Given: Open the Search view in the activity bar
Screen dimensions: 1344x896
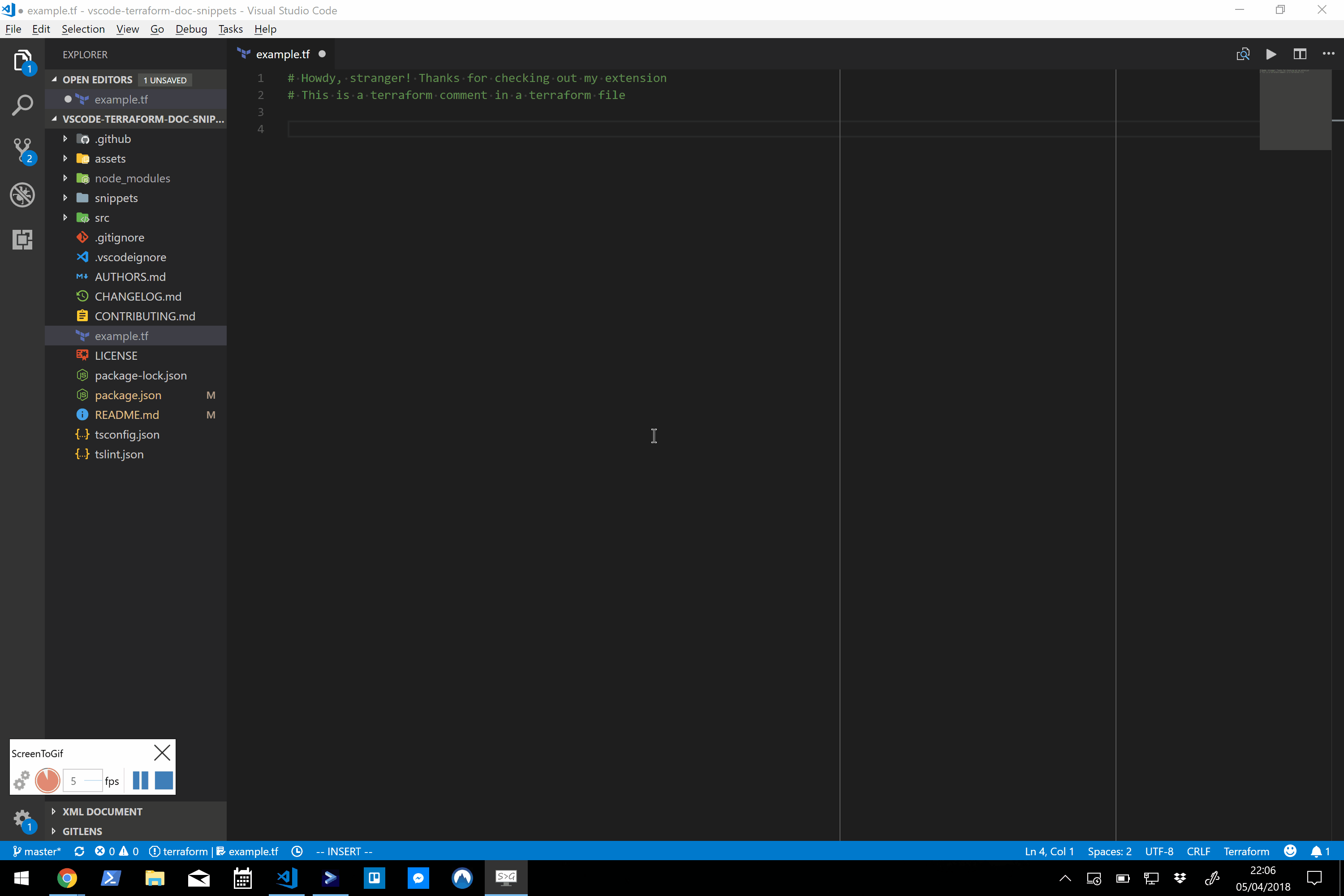Looking at the screenshot, I should pyautogui.click(x=22, y=105).
